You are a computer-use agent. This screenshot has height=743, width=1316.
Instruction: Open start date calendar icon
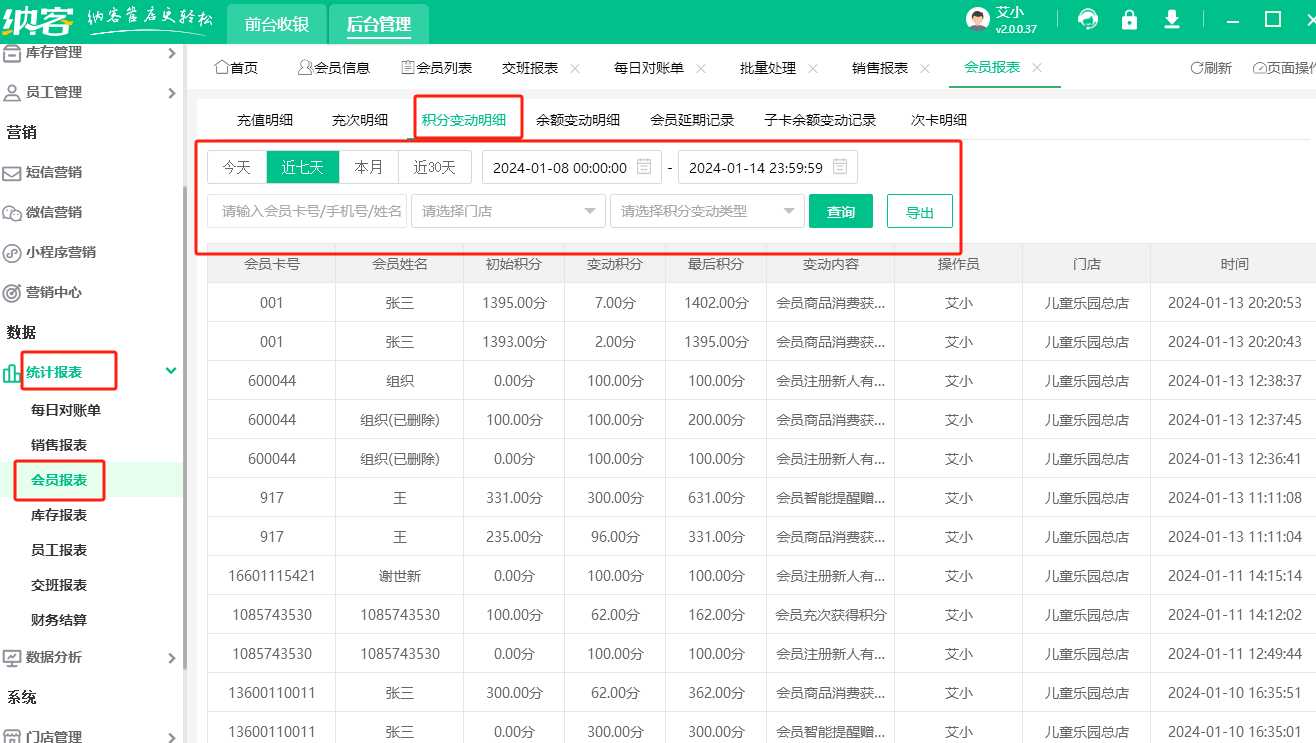(645, 167)
